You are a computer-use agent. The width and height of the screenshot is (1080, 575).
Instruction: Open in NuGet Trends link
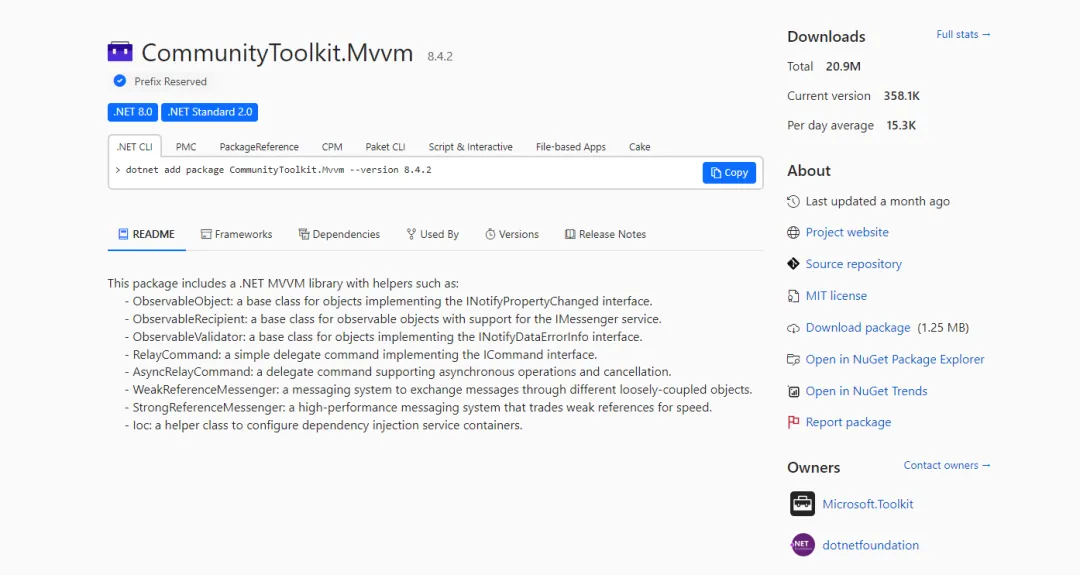tap(866, 391)
